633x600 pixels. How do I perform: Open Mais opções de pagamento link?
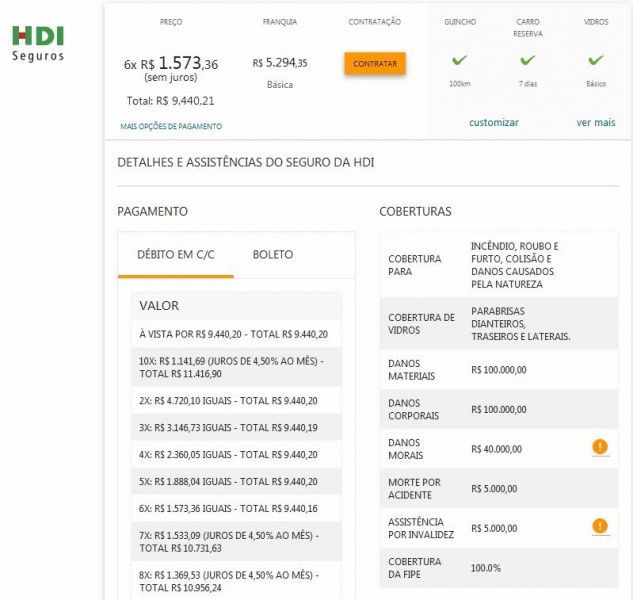[171, 126]
